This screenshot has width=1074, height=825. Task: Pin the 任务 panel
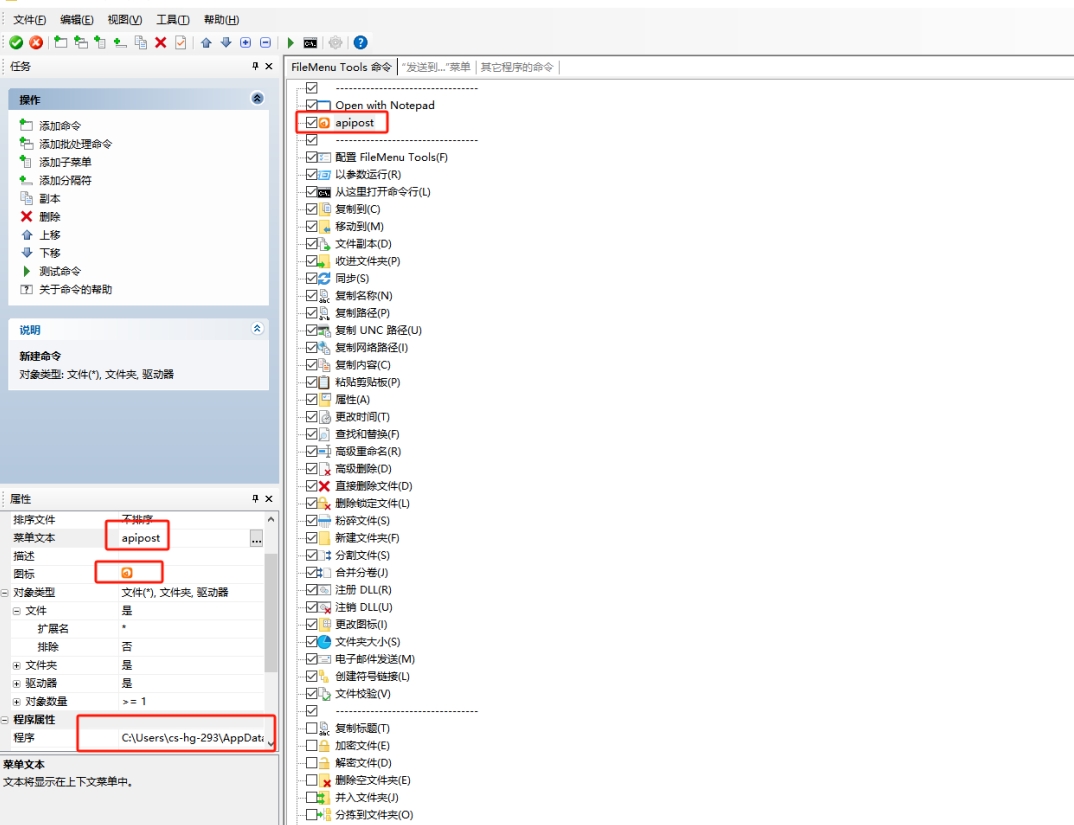[255, 66]
